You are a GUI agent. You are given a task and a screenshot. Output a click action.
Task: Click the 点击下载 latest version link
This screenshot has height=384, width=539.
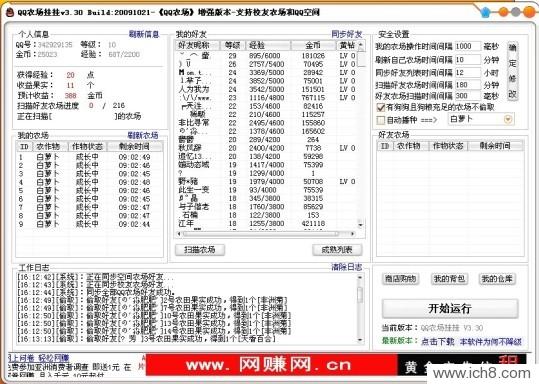point(437,341)
